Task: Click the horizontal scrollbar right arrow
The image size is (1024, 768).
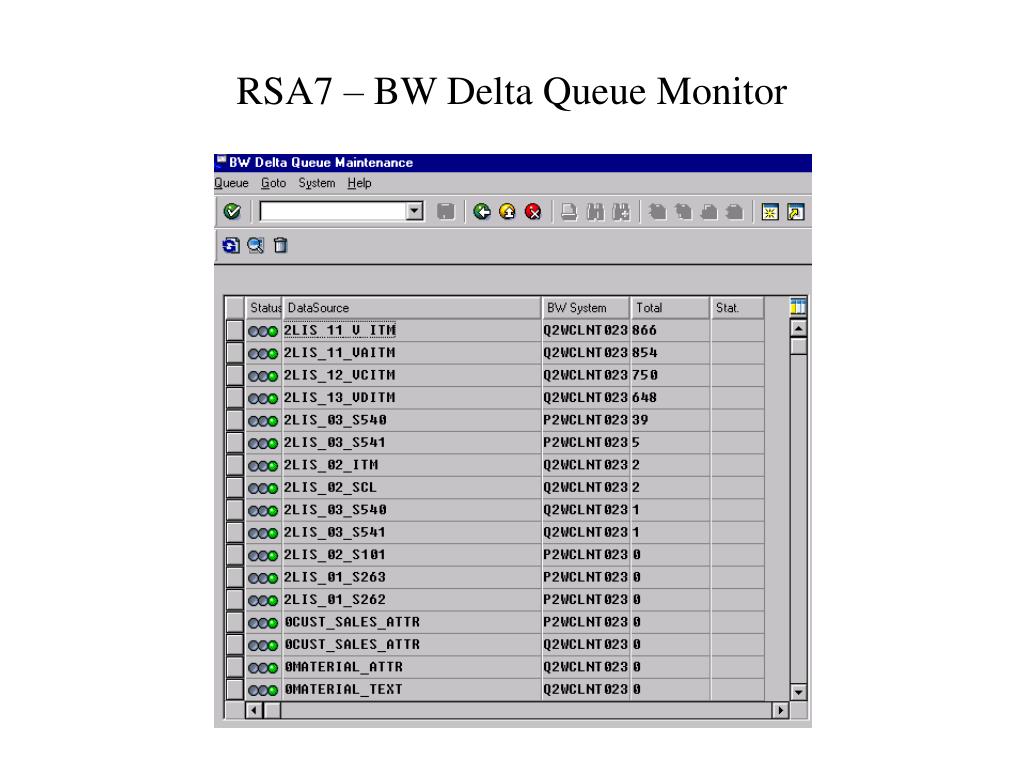Action: pyautogui.click(x=780, y=711)
